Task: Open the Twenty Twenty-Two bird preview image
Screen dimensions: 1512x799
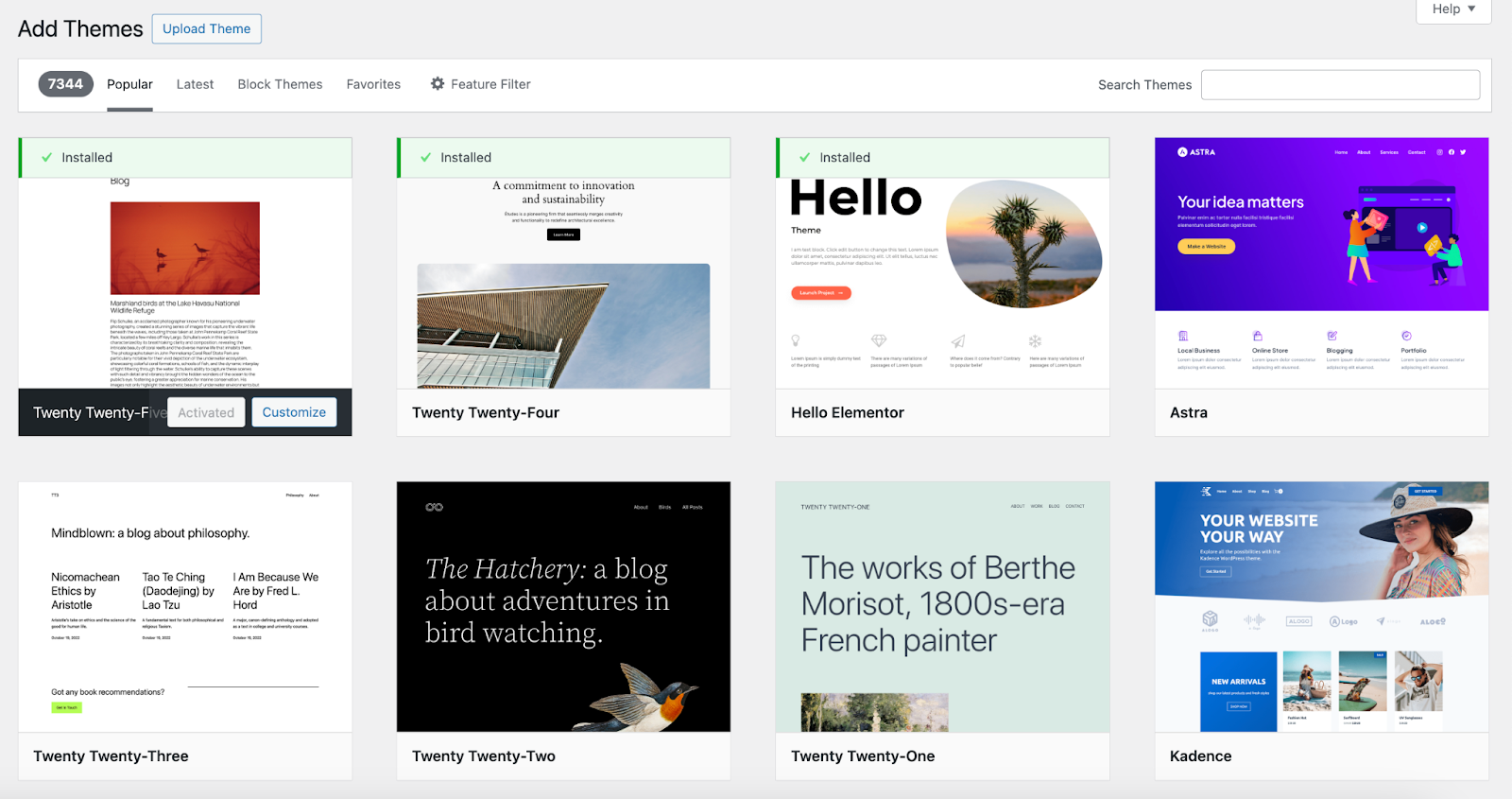Action: tap(563, 607)
